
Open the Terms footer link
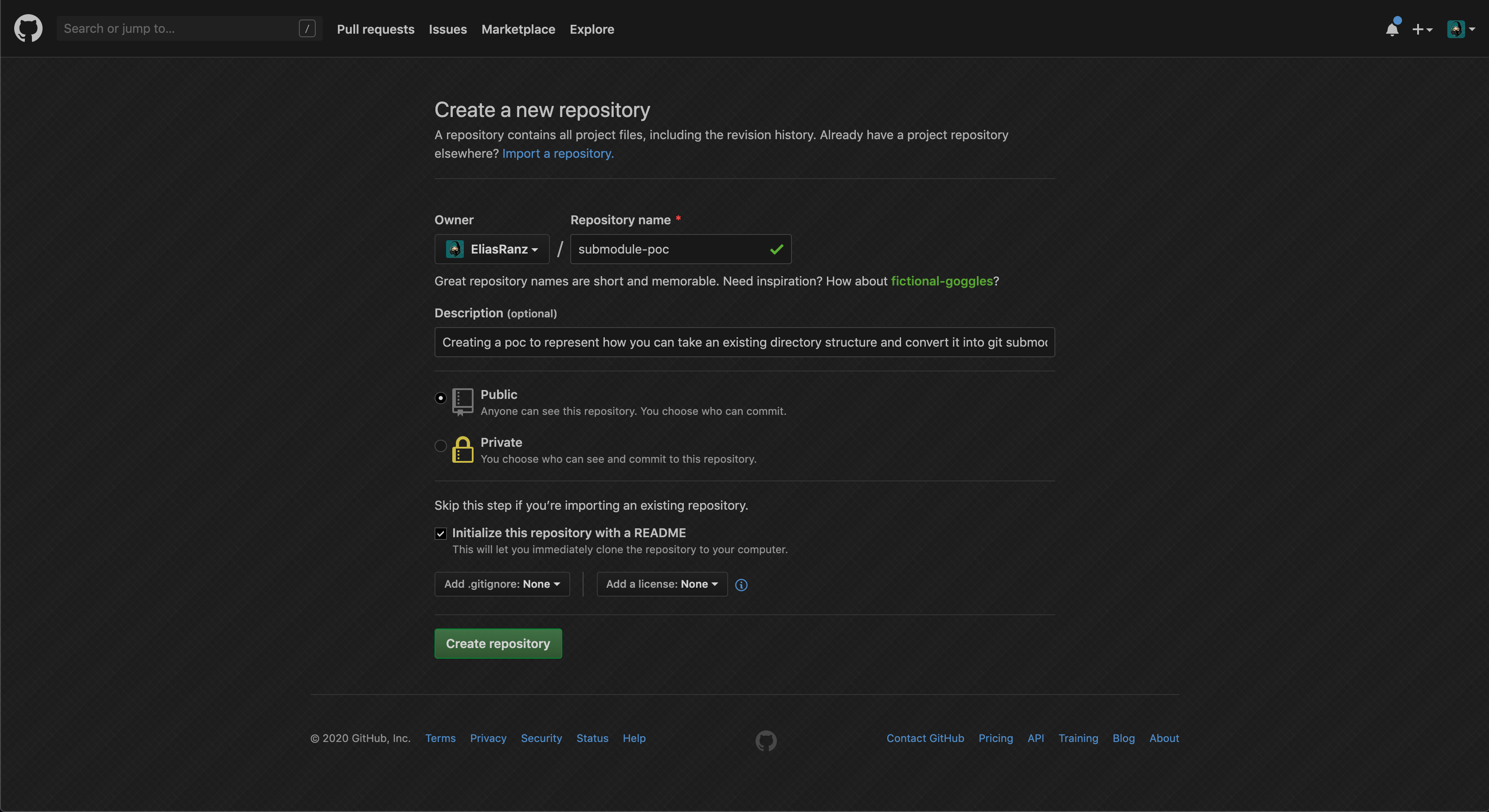click(x=440, y=738)
